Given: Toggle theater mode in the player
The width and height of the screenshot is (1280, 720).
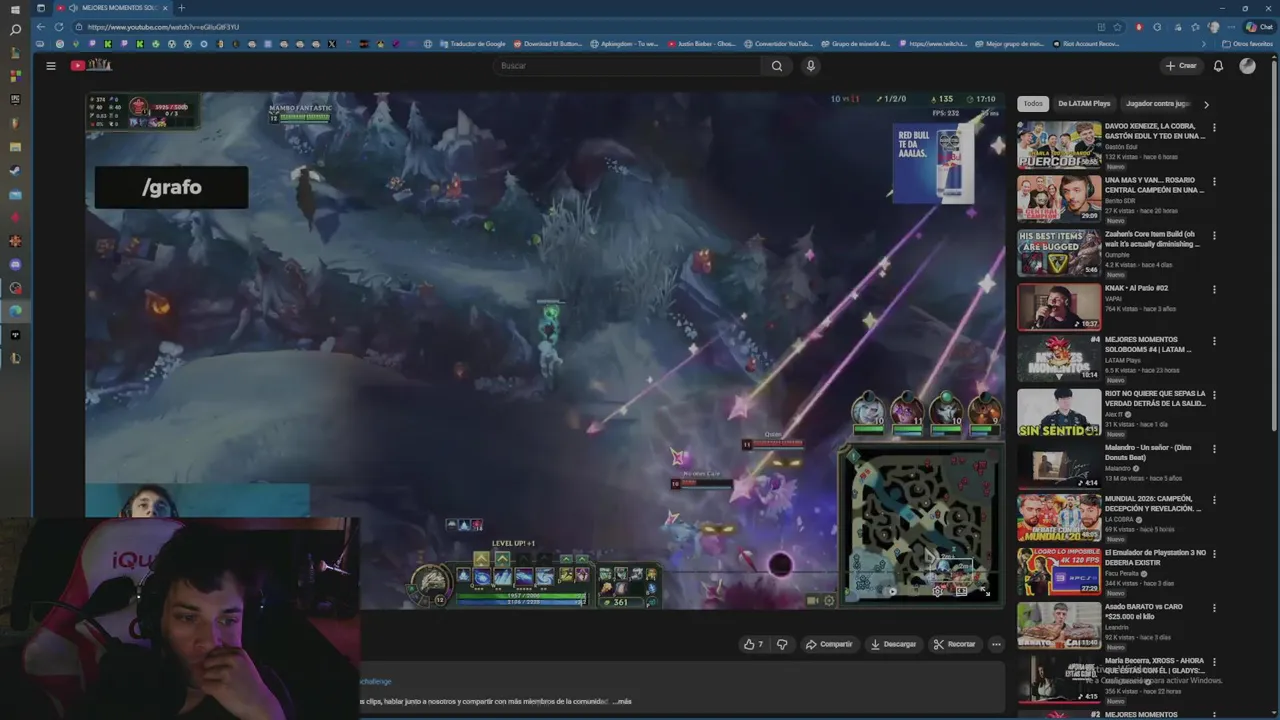Looking at the screenshot, I should pyautogui.click(x=961, y=592).
